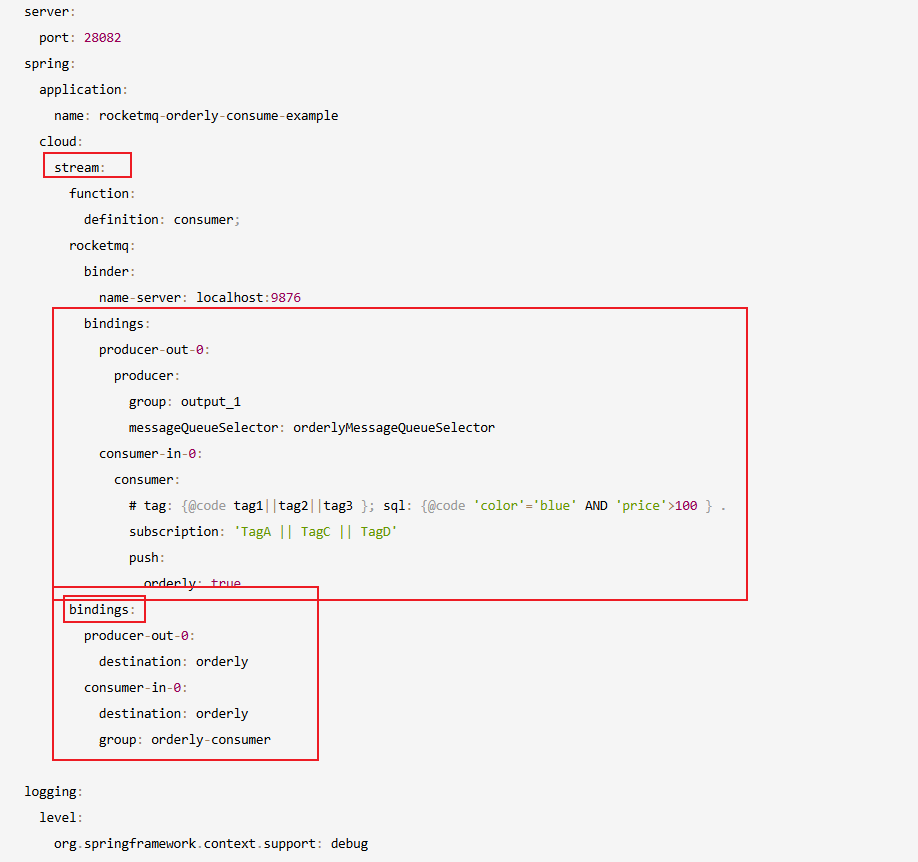The height and width of the screenshot is (862, 918).
Task: Select the value rocketmq-orderly-consume-example
Action: coord(218,115)
